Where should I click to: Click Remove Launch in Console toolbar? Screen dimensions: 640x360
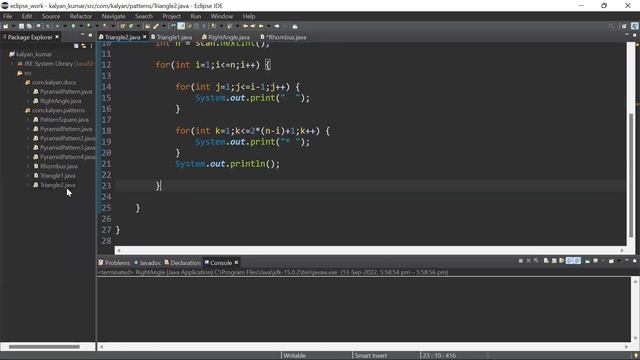[528, 261]
